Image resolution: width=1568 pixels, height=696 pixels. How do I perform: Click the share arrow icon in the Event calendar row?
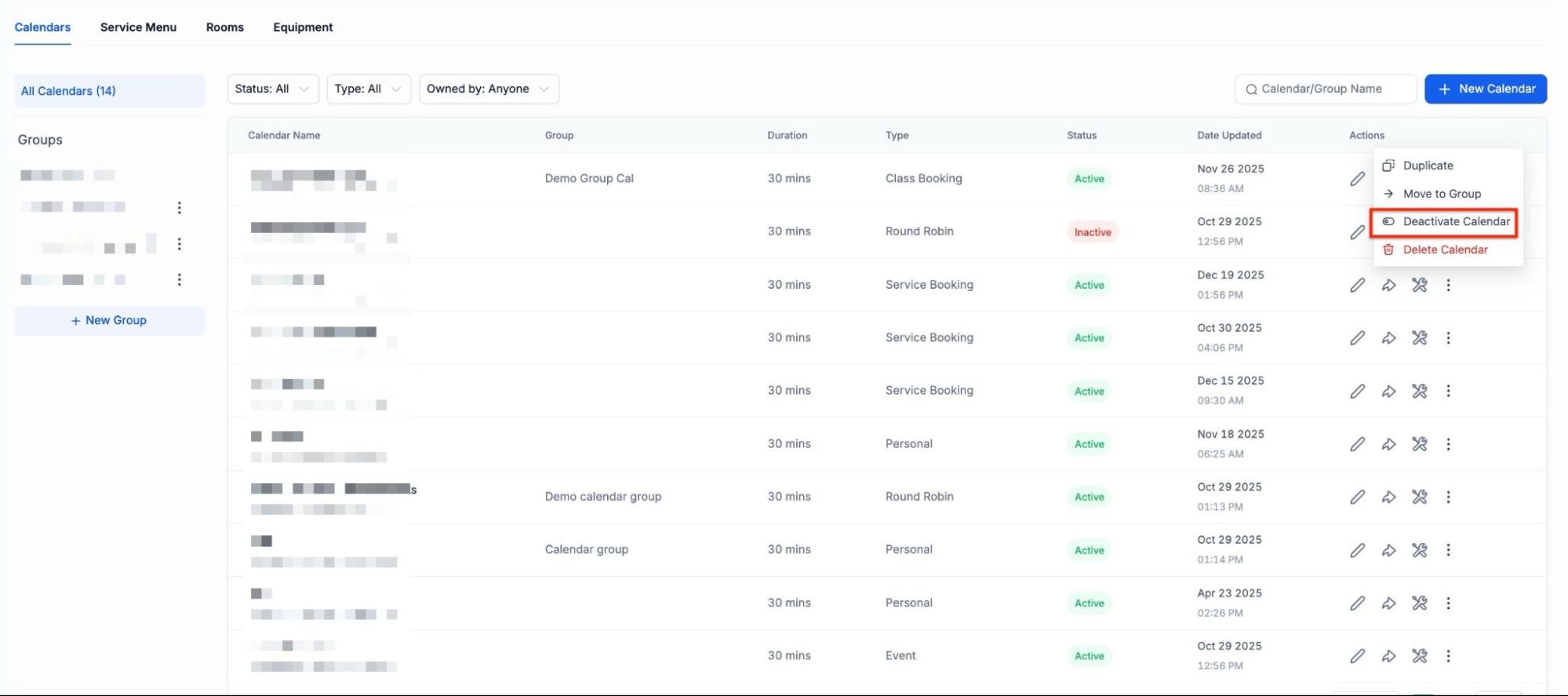(x=1388, y=656)
